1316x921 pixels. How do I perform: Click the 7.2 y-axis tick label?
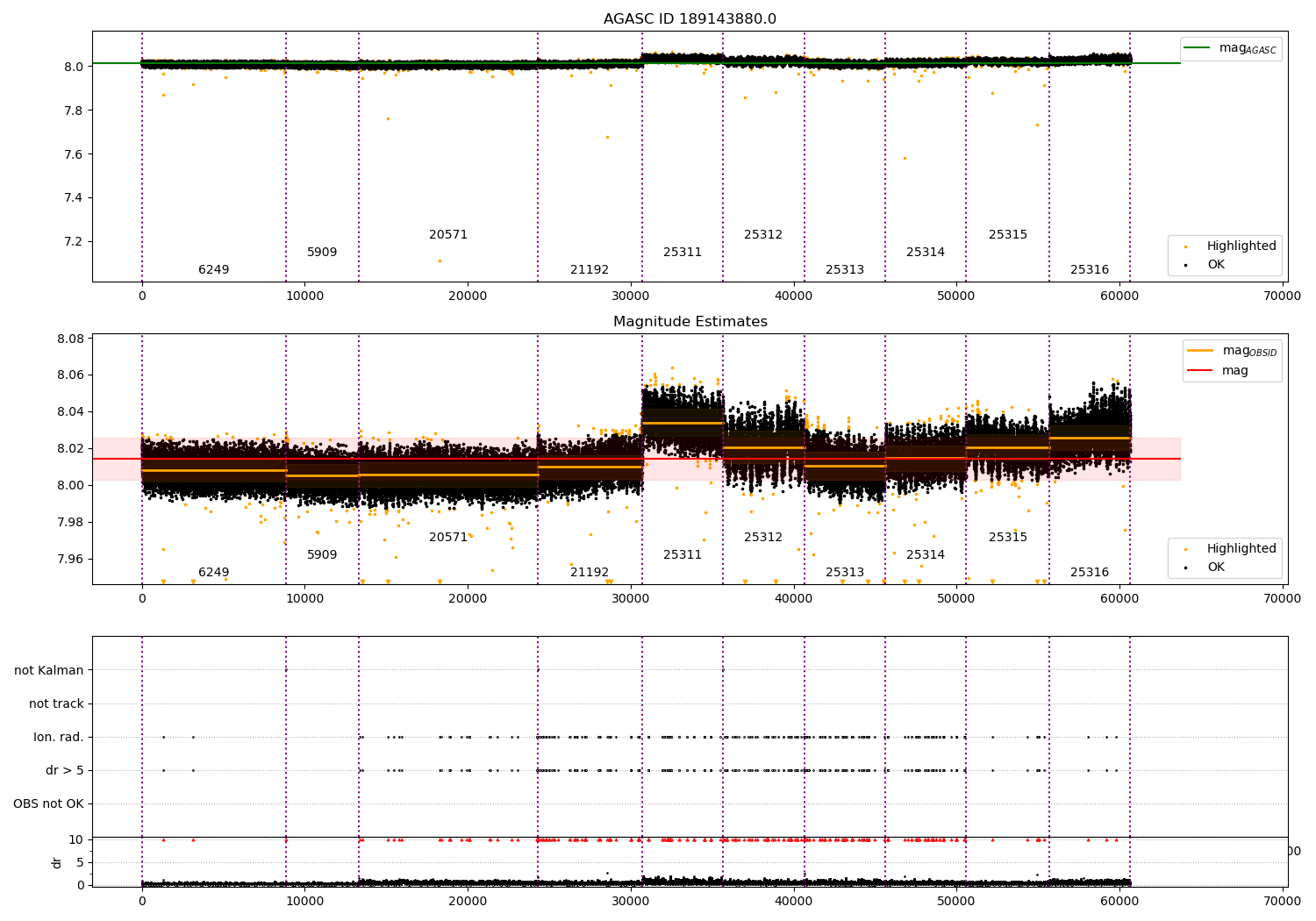[74, 242]
